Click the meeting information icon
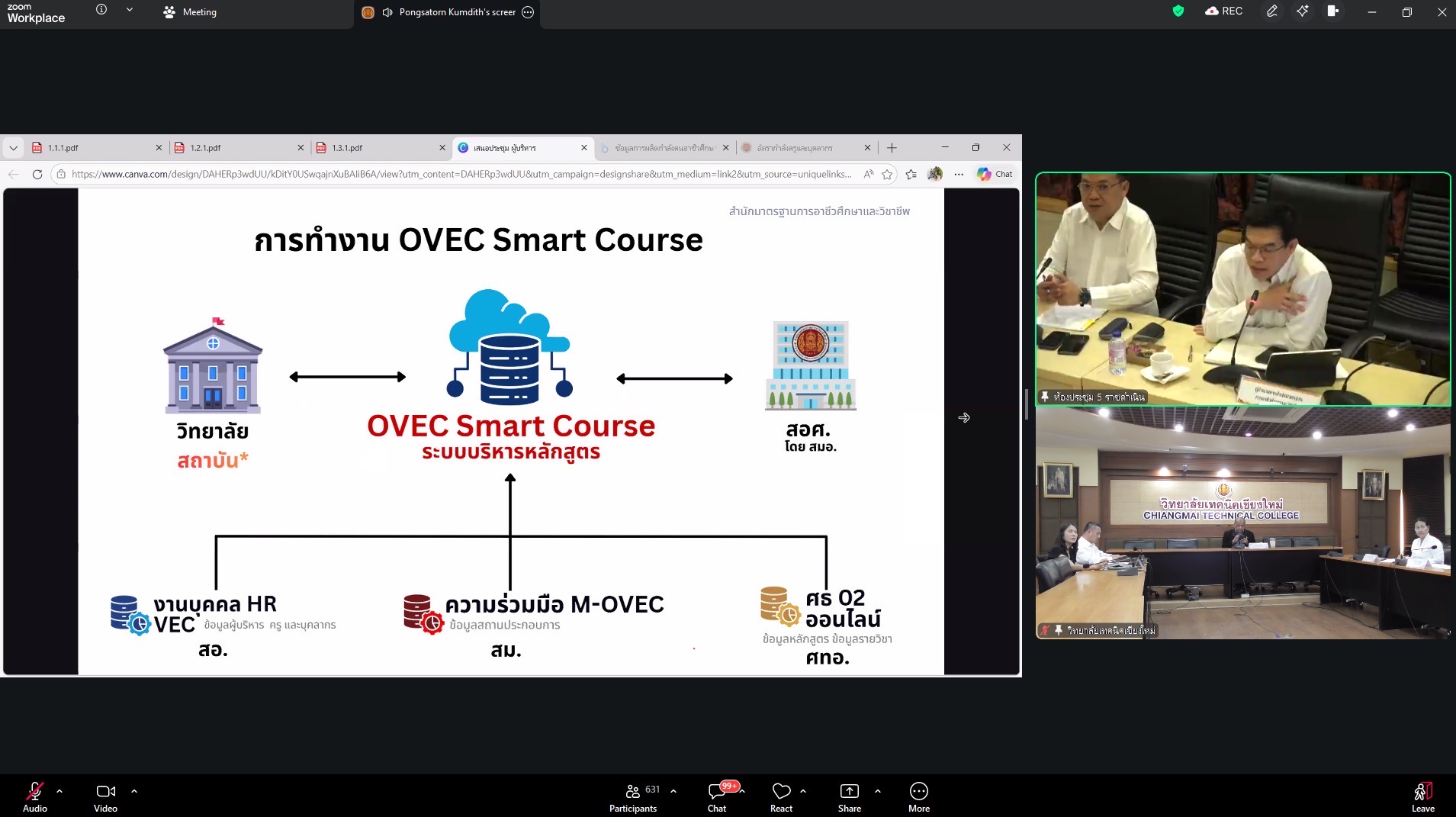Screen dimensions: 1456x817 tap(101, 10)
